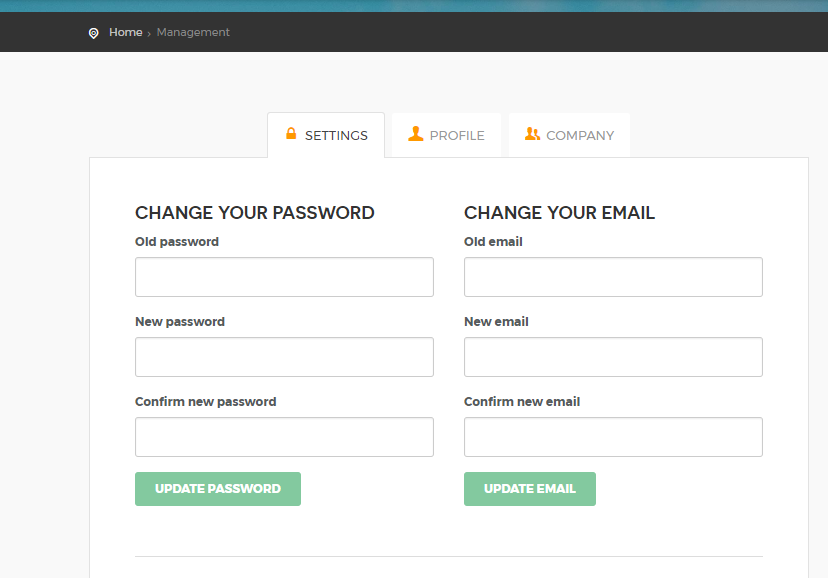Screen dimensions: 828x578
Task: Click the location pin icon in breadcrumb
Action: pyautogui.click(x=93, y=33)
